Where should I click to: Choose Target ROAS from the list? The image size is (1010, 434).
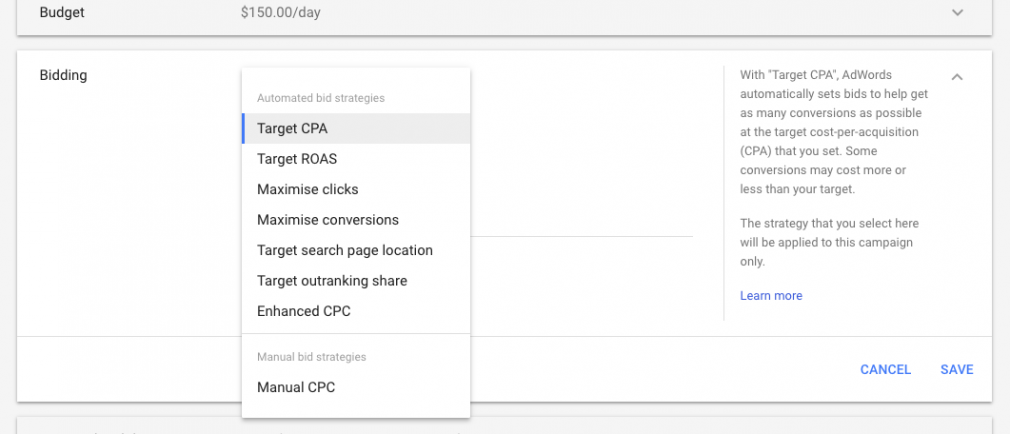pyautogui.click(x=356, y=158)
